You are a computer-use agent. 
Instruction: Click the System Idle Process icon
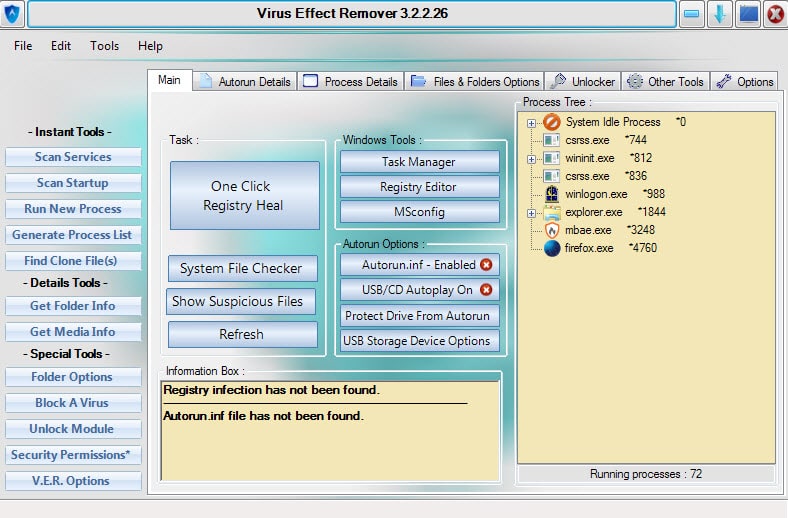[552, 122]
